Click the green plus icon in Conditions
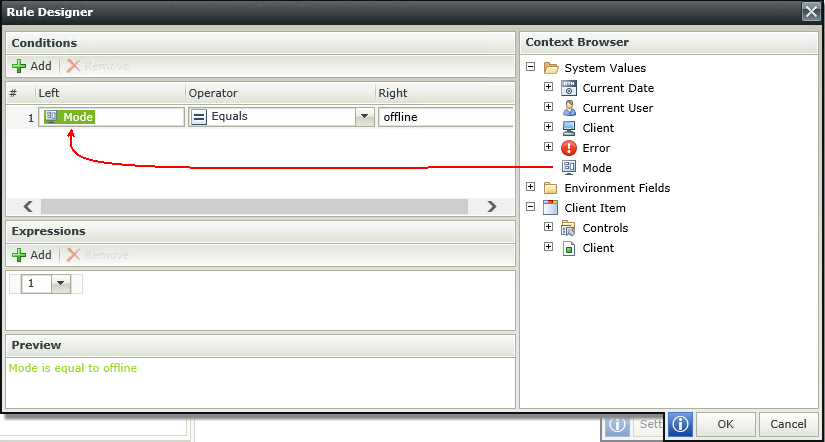 pyautogui.click(x=19, y=66)
